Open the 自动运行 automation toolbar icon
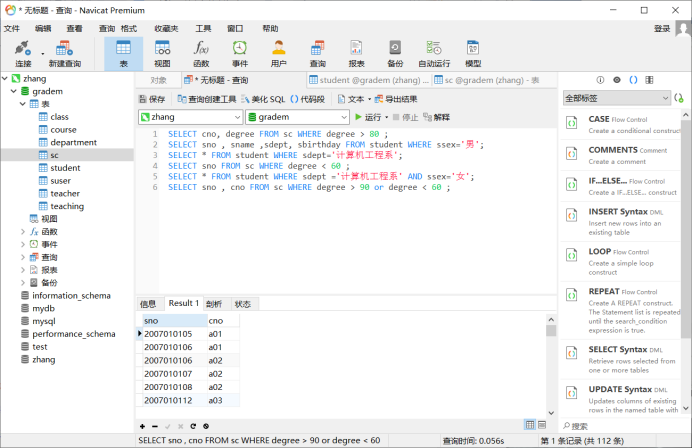Viewport: 692px width, 448px height. [434, 53]
